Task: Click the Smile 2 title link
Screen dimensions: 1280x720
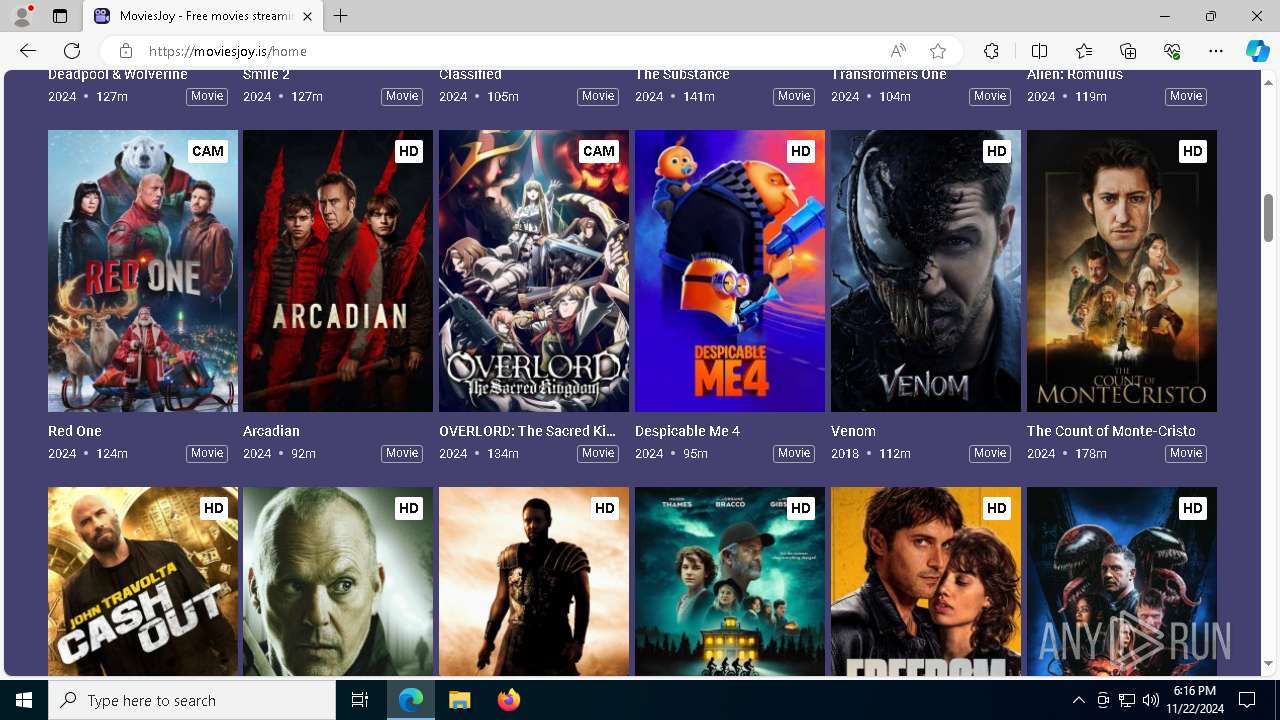Action: point(266,75)
